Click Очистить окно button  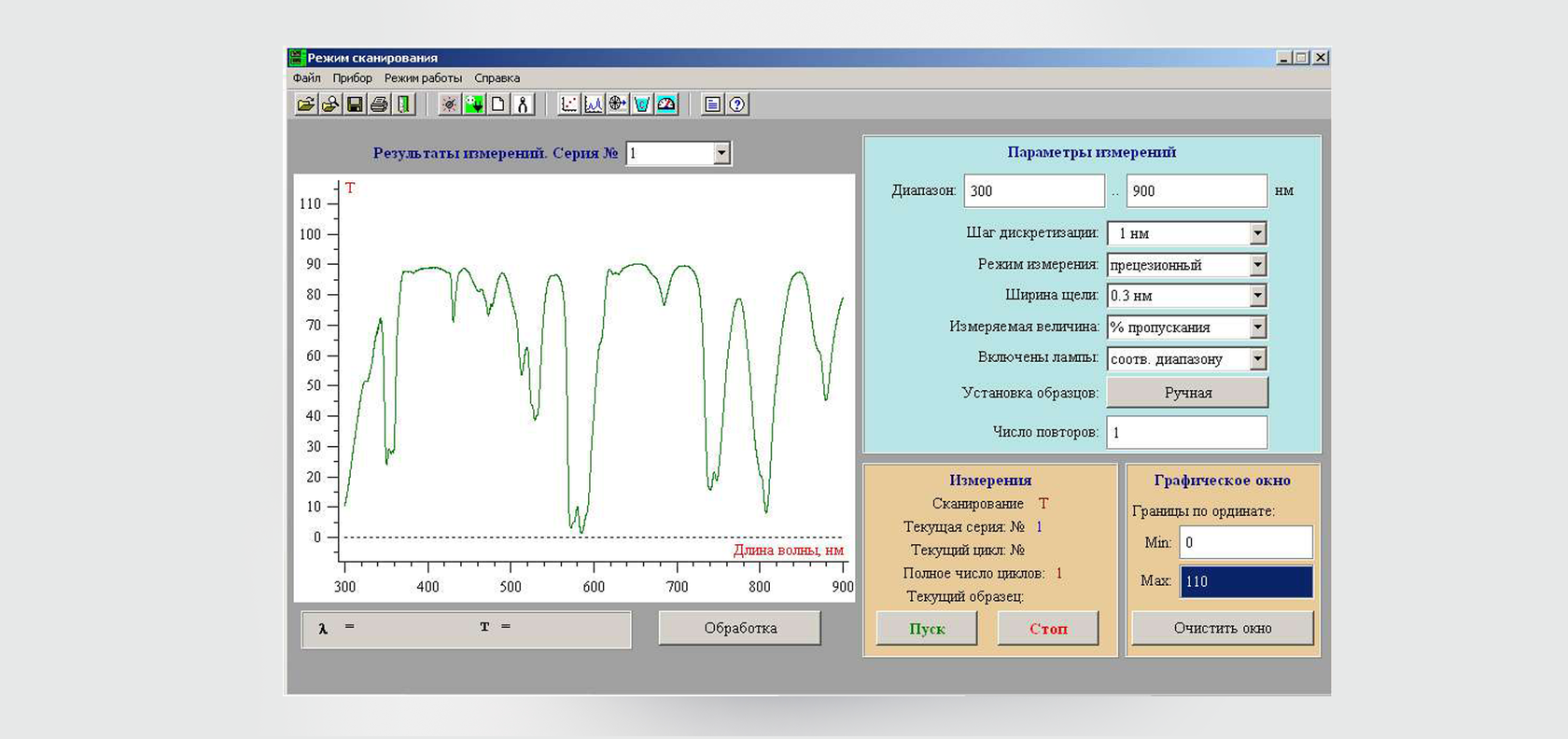click(x=1223, y=628)
